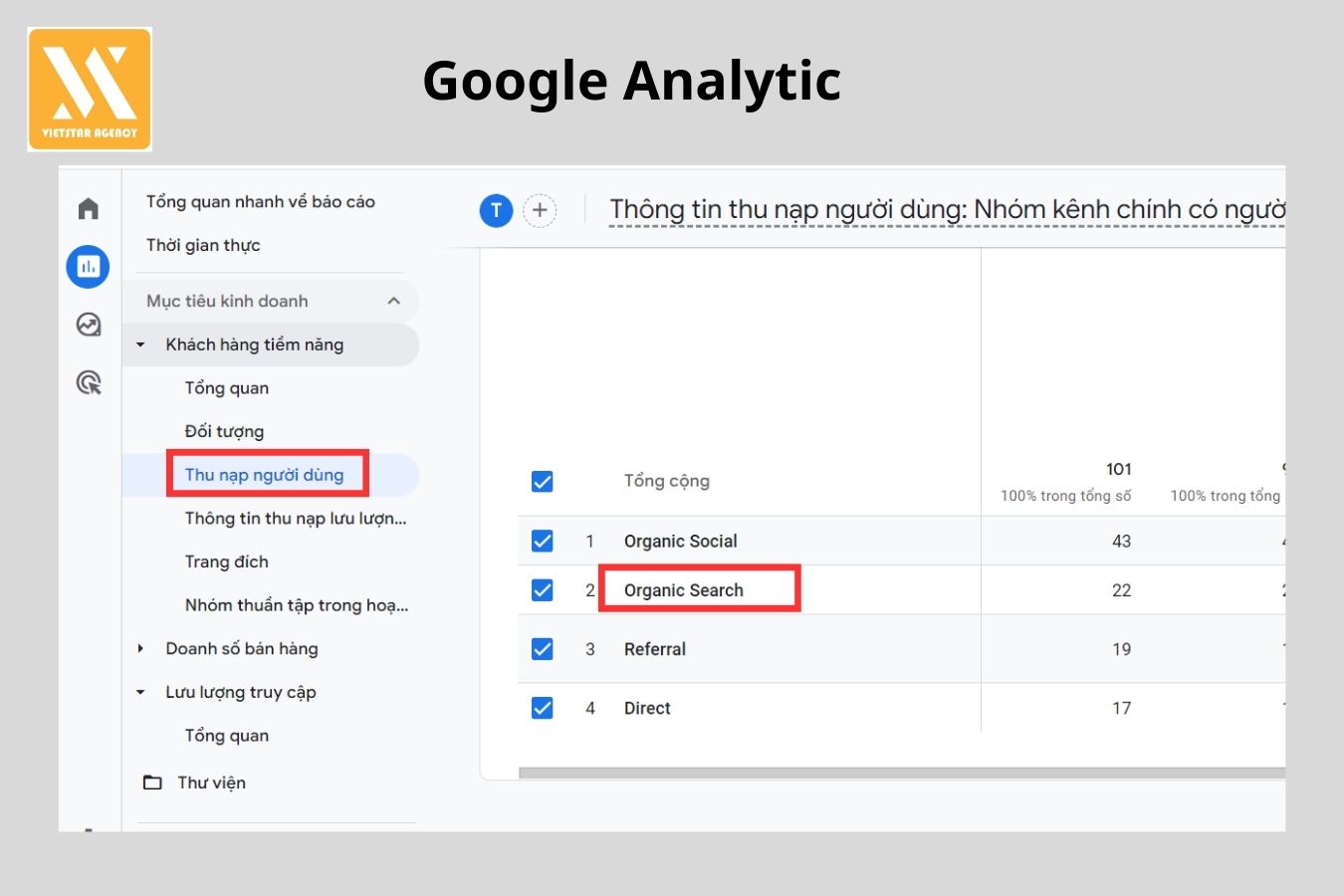Screen dimensions: 1344x896
Task: Open the Advertising cursor target icon
Action: coord(89,382)
